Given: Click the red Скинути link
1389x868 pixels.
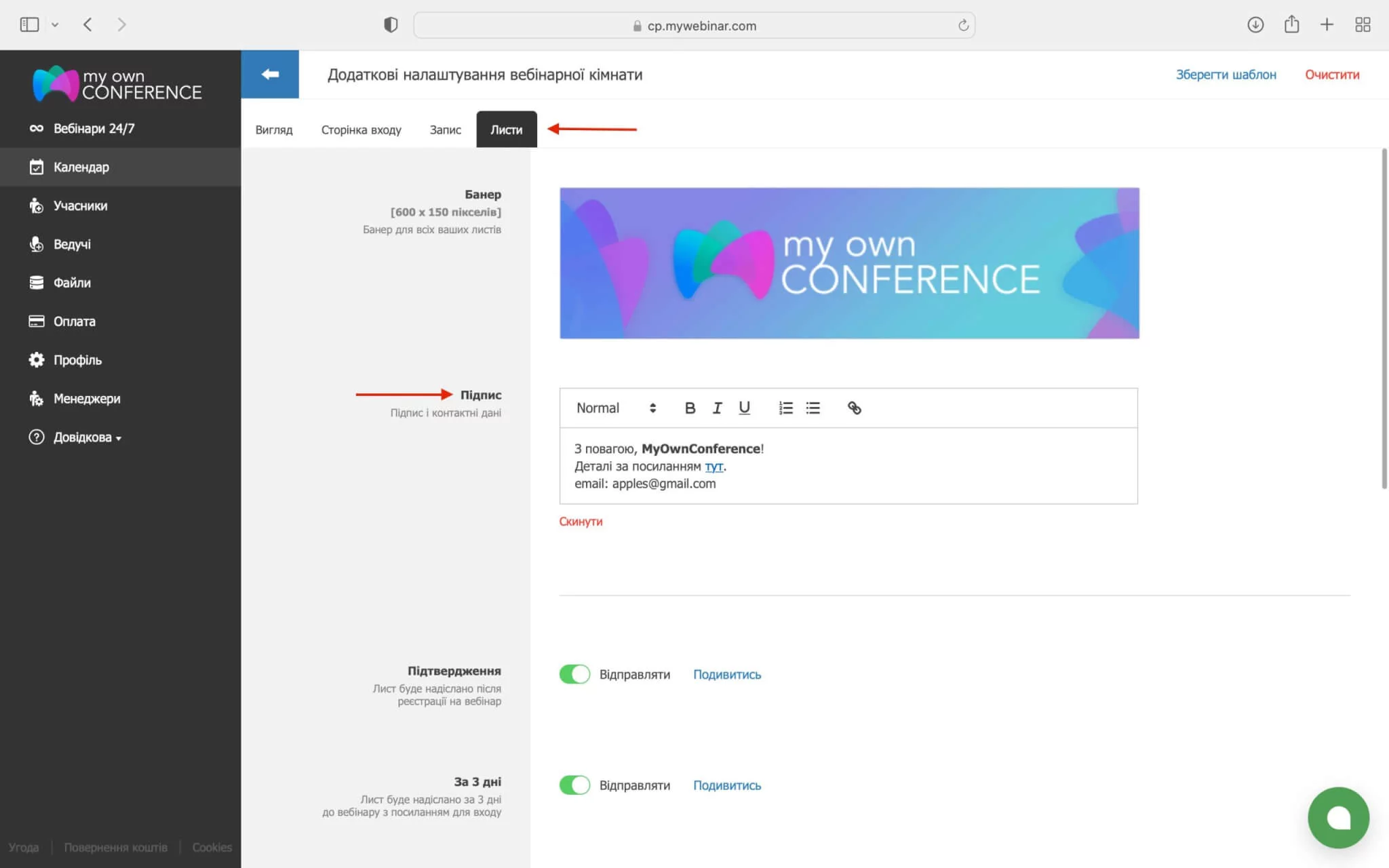Looking at the screenshot, I should pyautogui.click(x=581, y=521).
